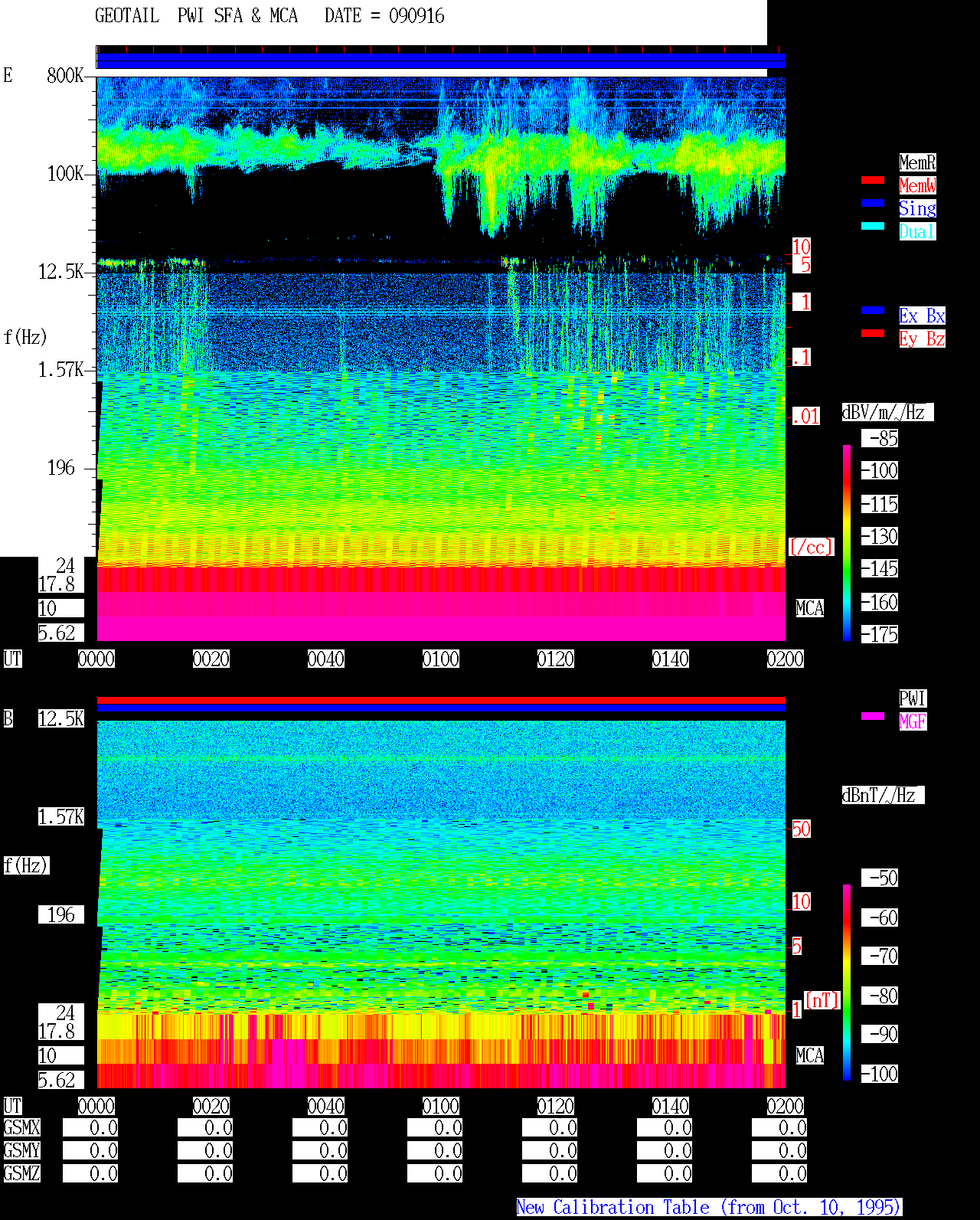Click the MemR legend label
980x1220 pixels.
pos(917,162)
